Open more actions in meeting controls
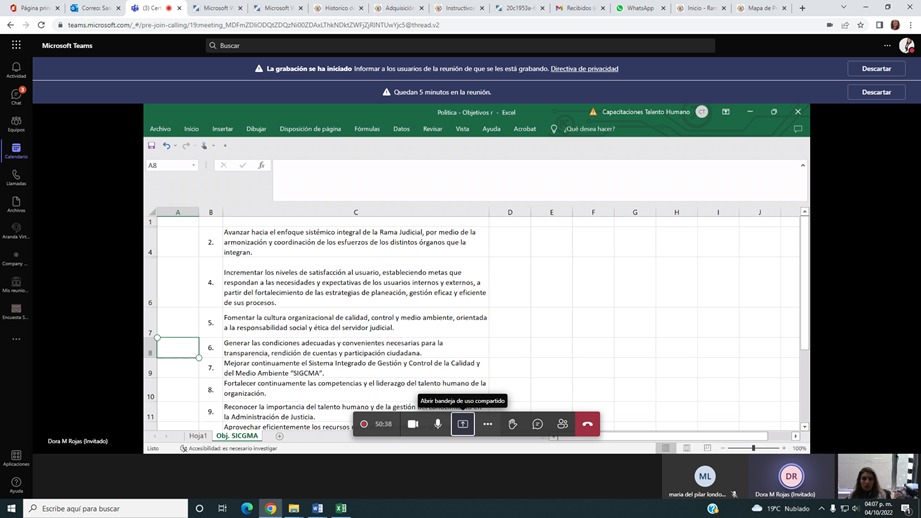The width and height of the screenshot is (921, 518). [x=488, y=424]
